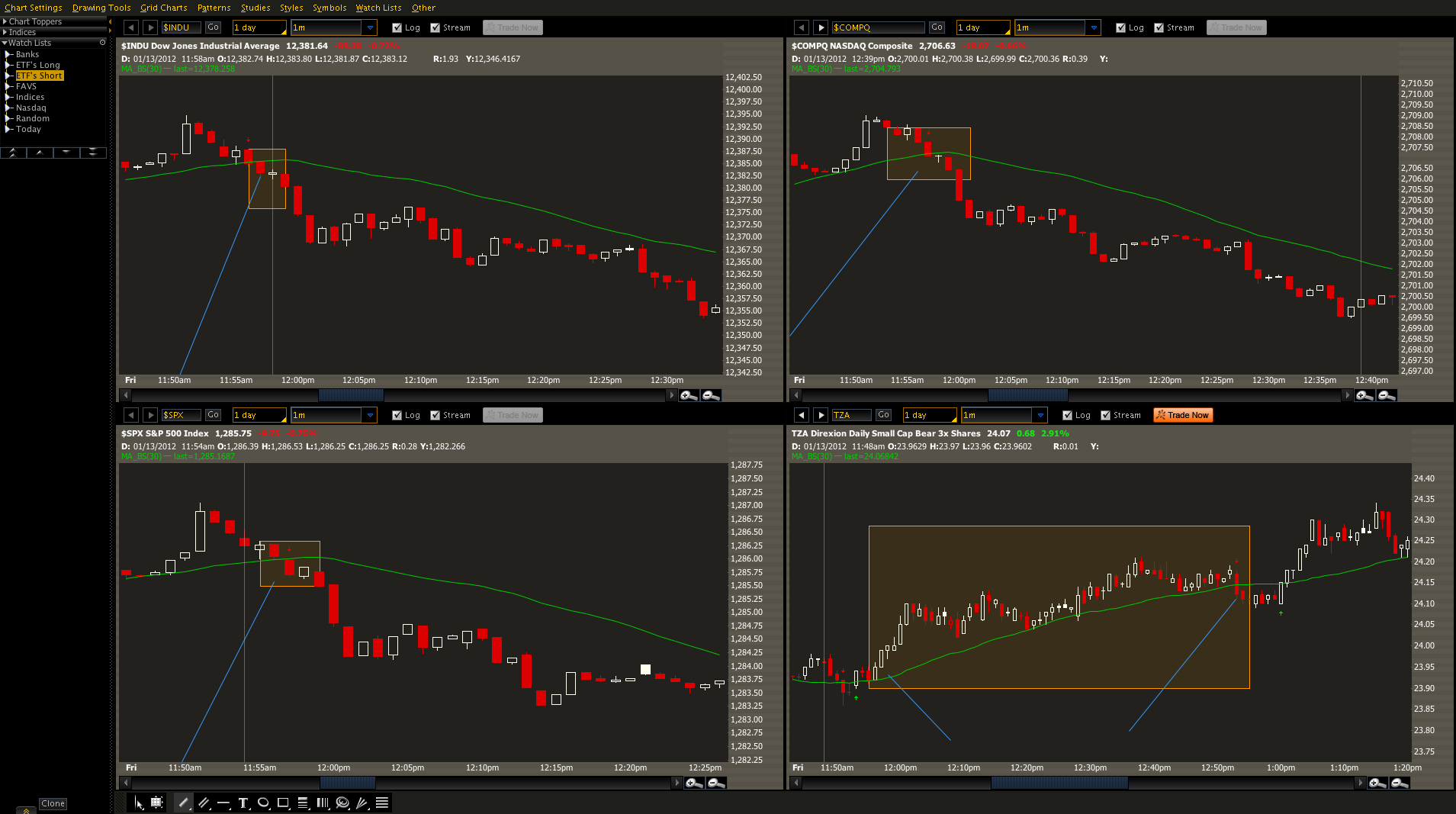Select the trend line drawing tool
1456x814 pixels.
click(183, 803)
